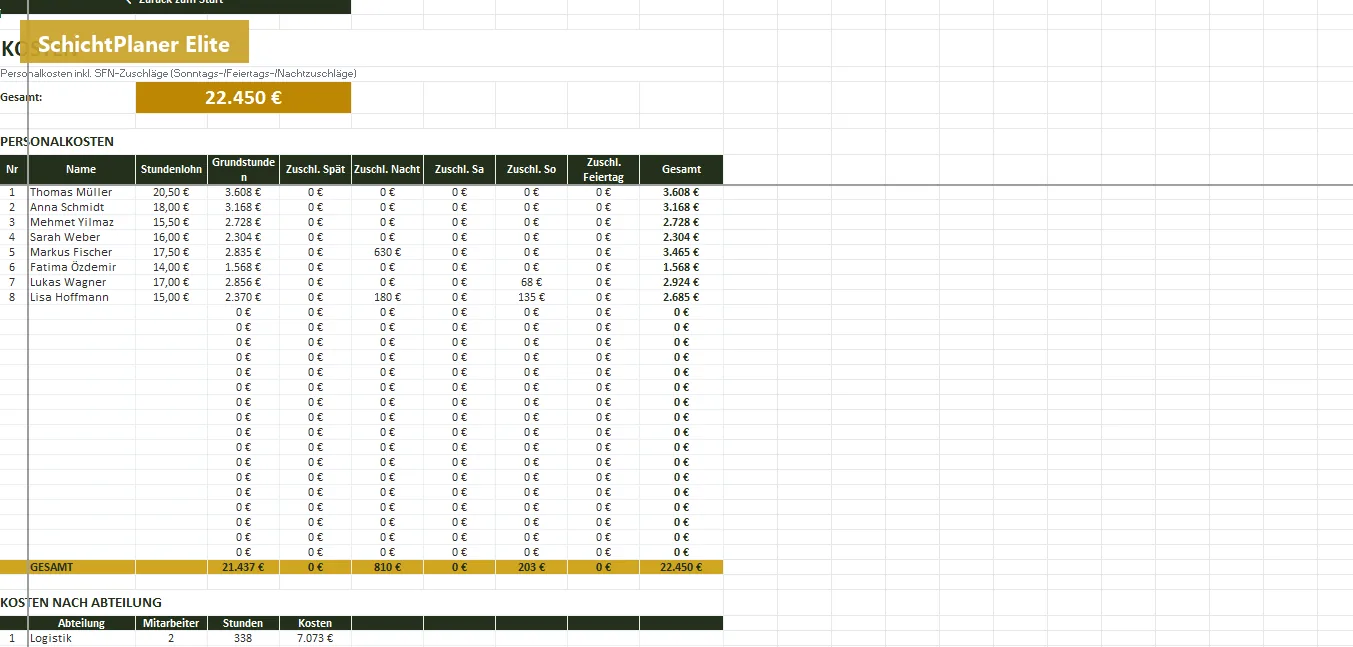The width and height of the screenshot is (1353, 647).
Task: Click Lisa Hoffmann's total 2.685 €
Action: 681,297
